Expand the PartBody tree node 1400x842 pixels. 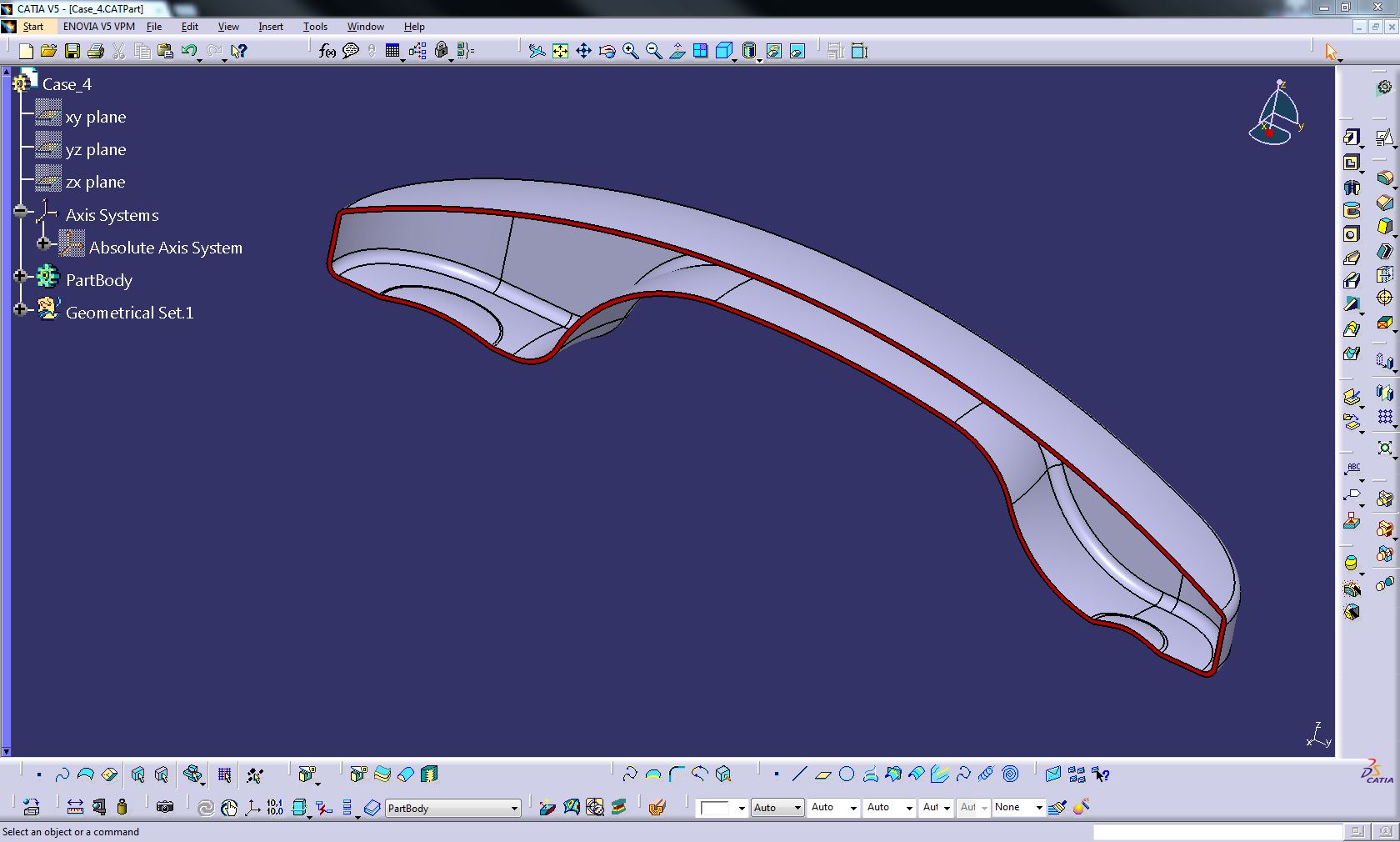point(20,276)
